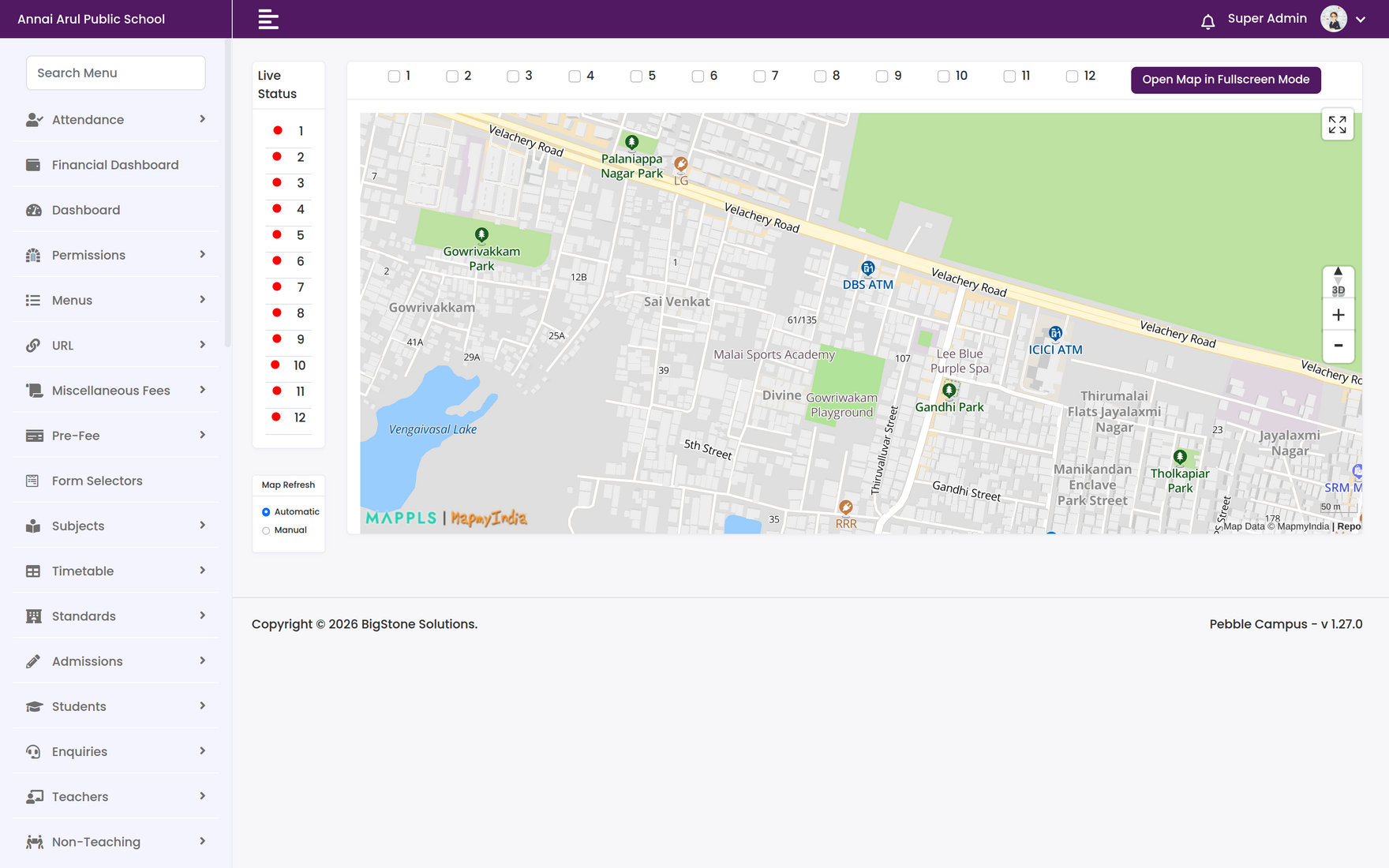The image size is (1389, 868).
Task: Click the Menus list icon
Action: point(33,300)
